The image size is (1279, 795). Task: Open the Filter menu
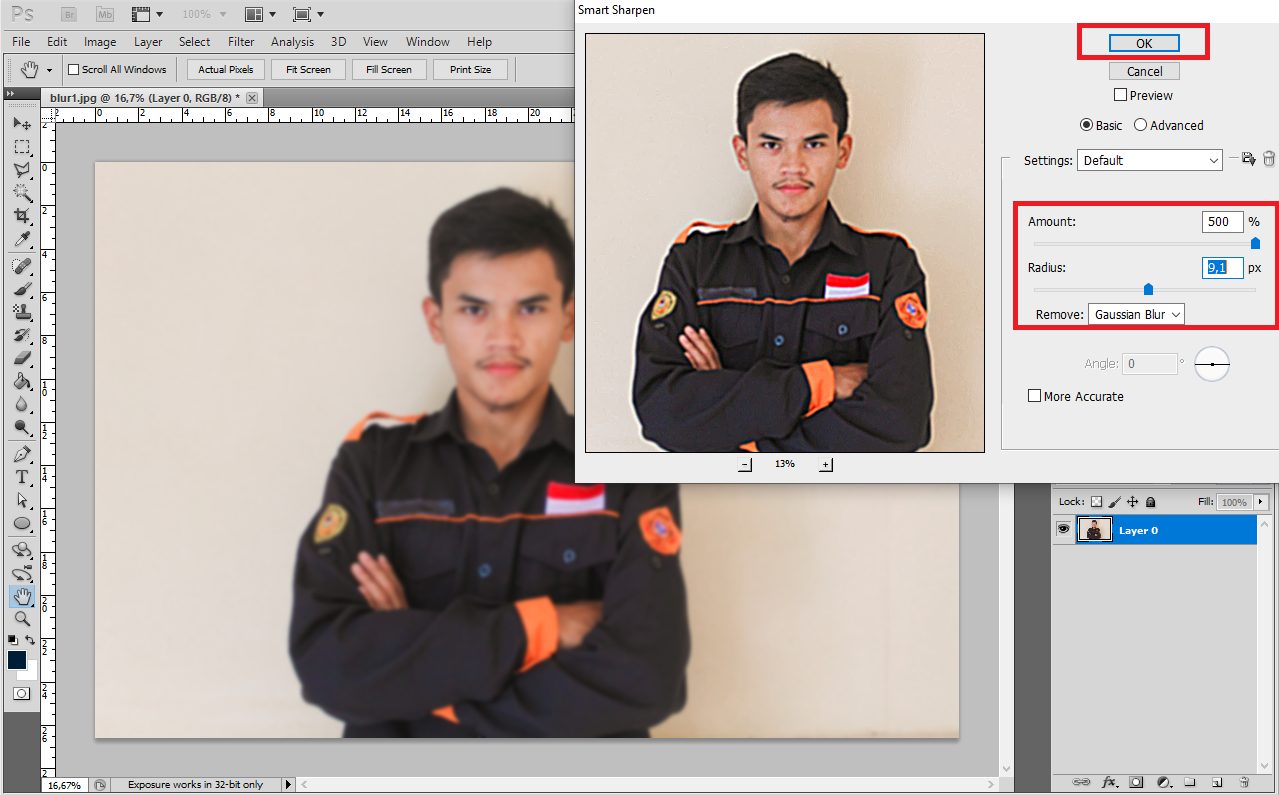[241, 42]
